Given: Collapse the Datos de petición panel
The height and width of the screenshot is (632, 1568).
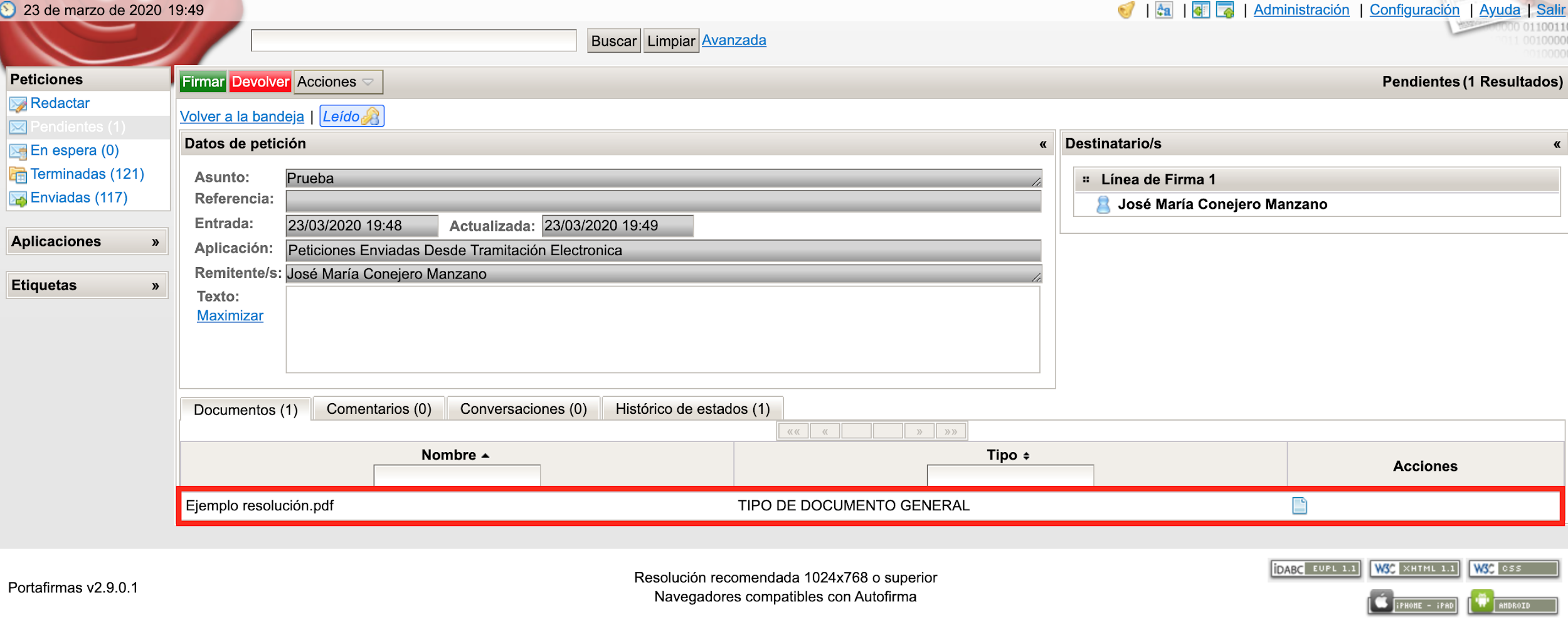Looking at the screenshot, I should pyautogui.click(x=1042, y=144).
